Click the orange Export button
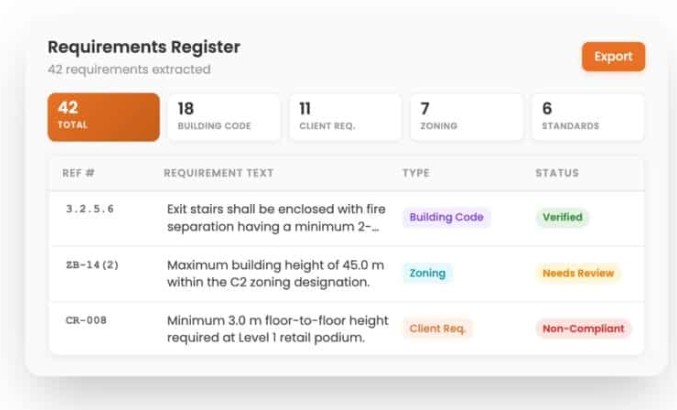 pos(613,57)
